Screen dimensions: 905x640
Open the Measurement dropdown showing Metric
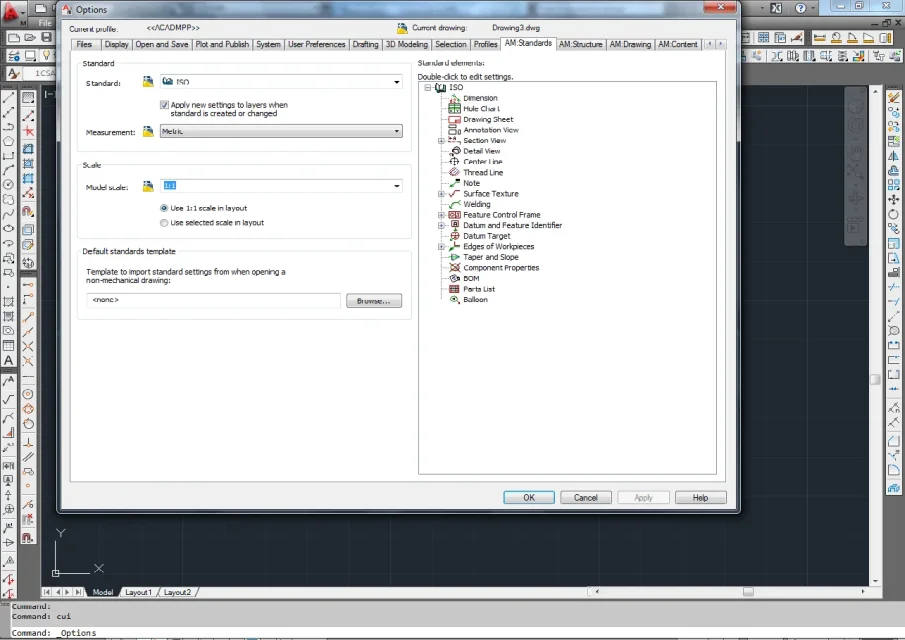pyautogui.click(x=396, y=131)
